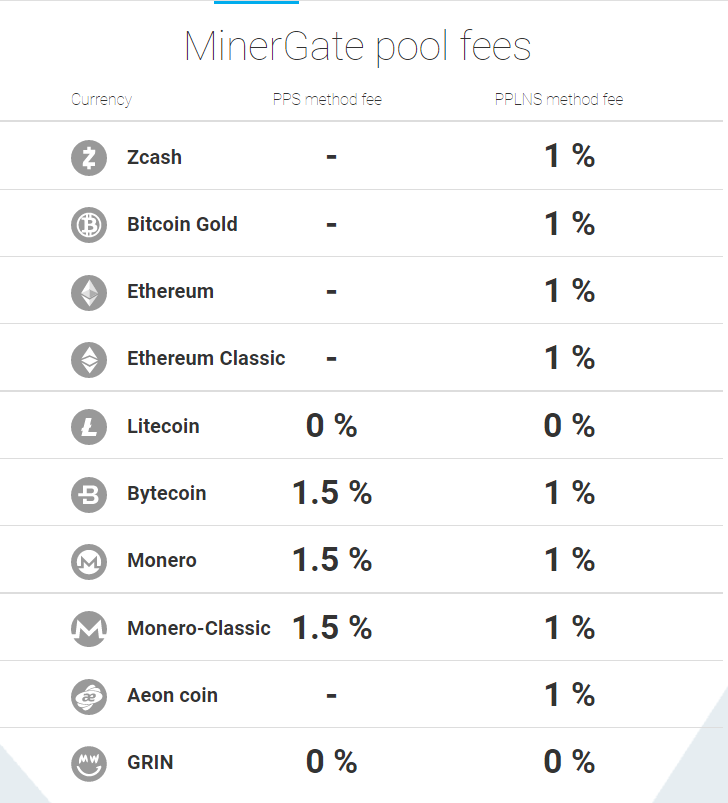Click the Monero-Classic icon
This screenshot has width=728, height=803.
[89, 628]
